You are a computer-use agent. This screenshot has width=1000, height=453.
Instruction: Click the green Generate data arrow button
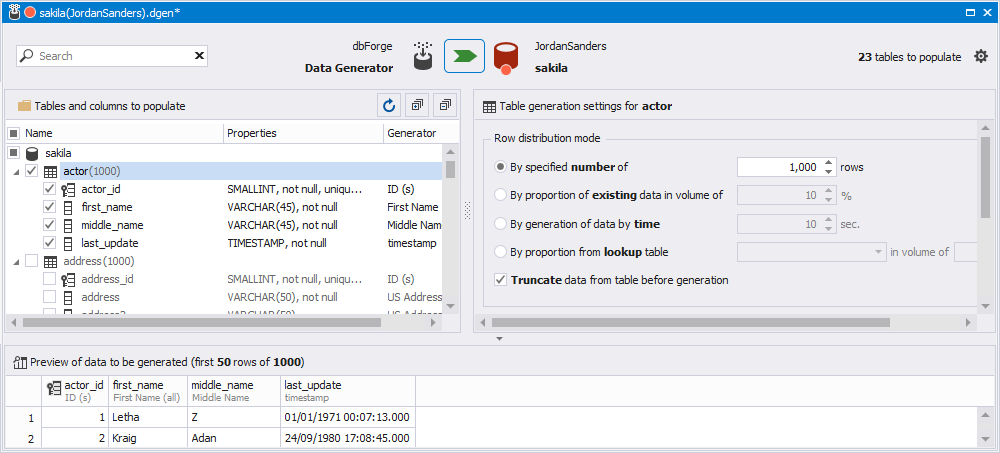[464, 56]
